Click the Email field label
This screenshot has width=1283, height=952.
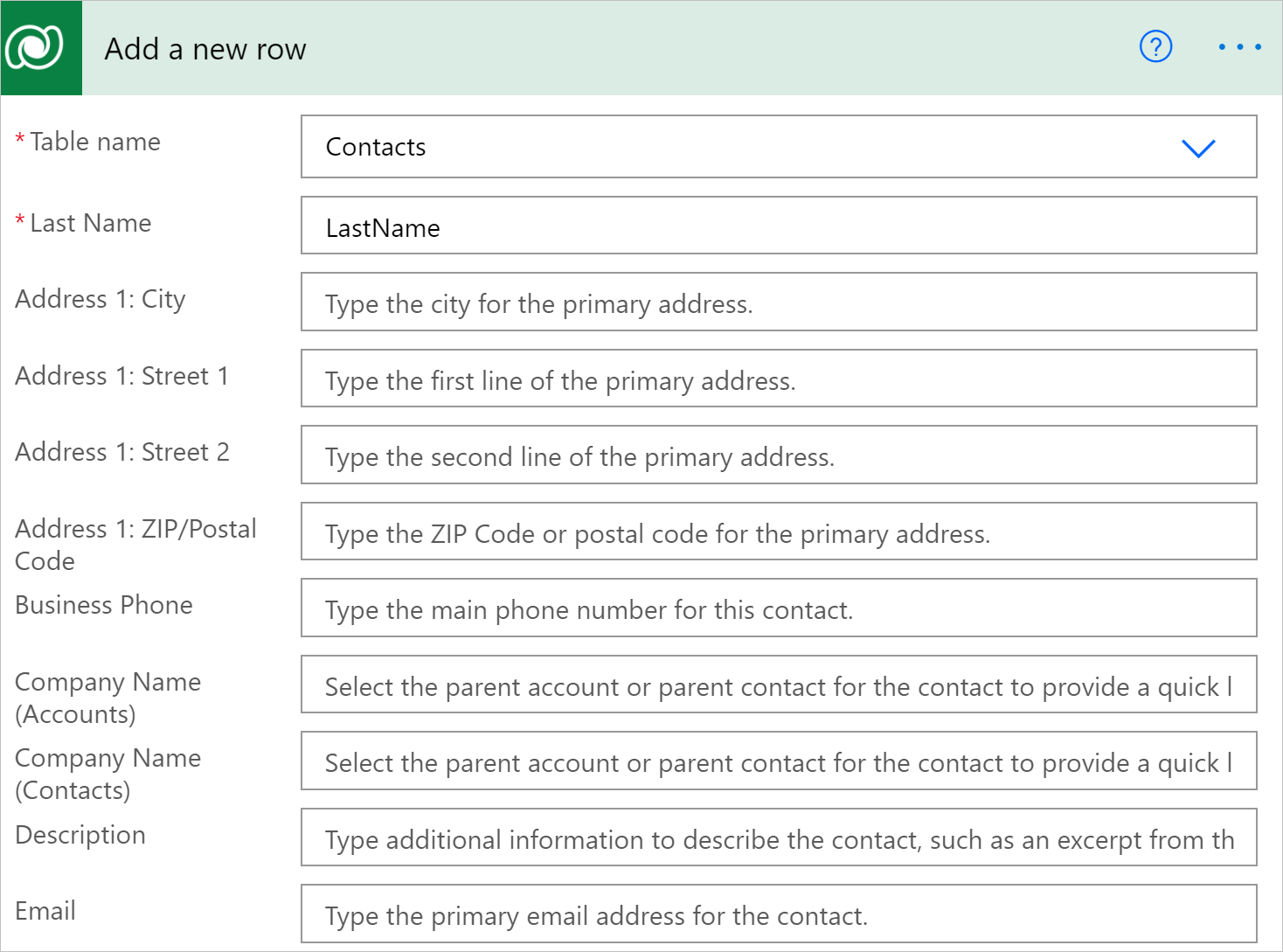(45, 911)
